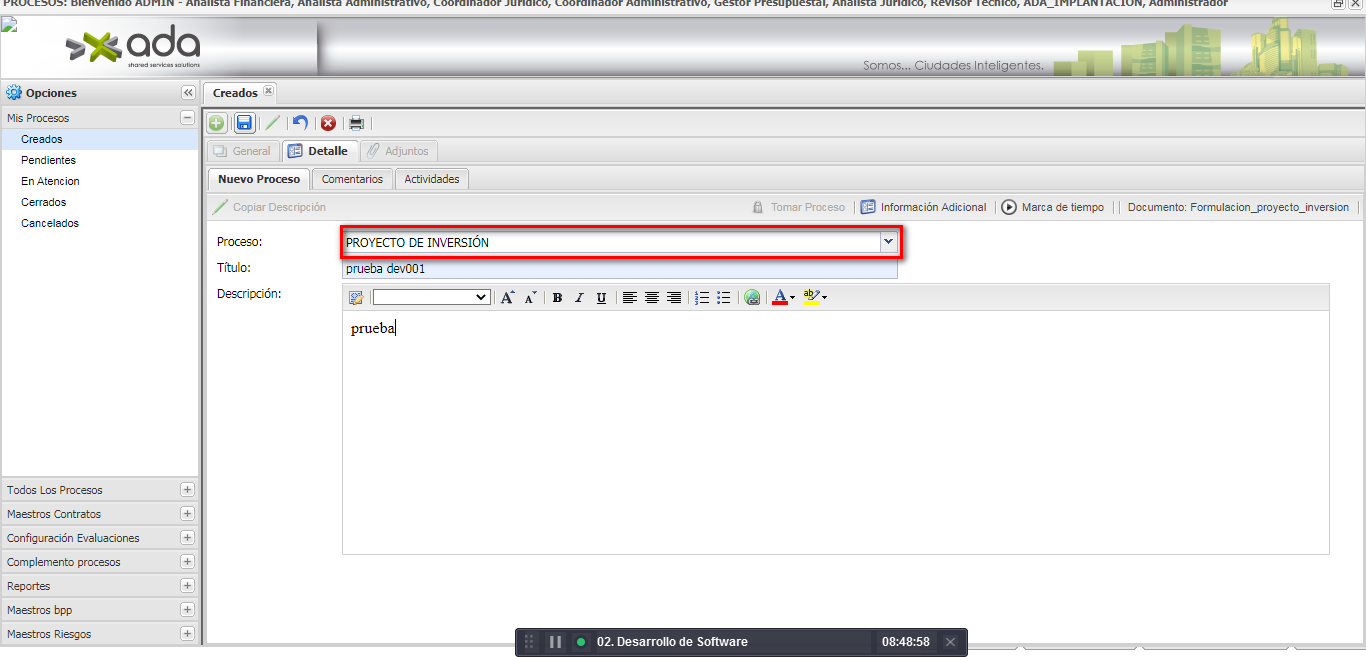The image size is (1366, 657).
Task: Apply numbered list formatting
Action: [x=702, y=298]
